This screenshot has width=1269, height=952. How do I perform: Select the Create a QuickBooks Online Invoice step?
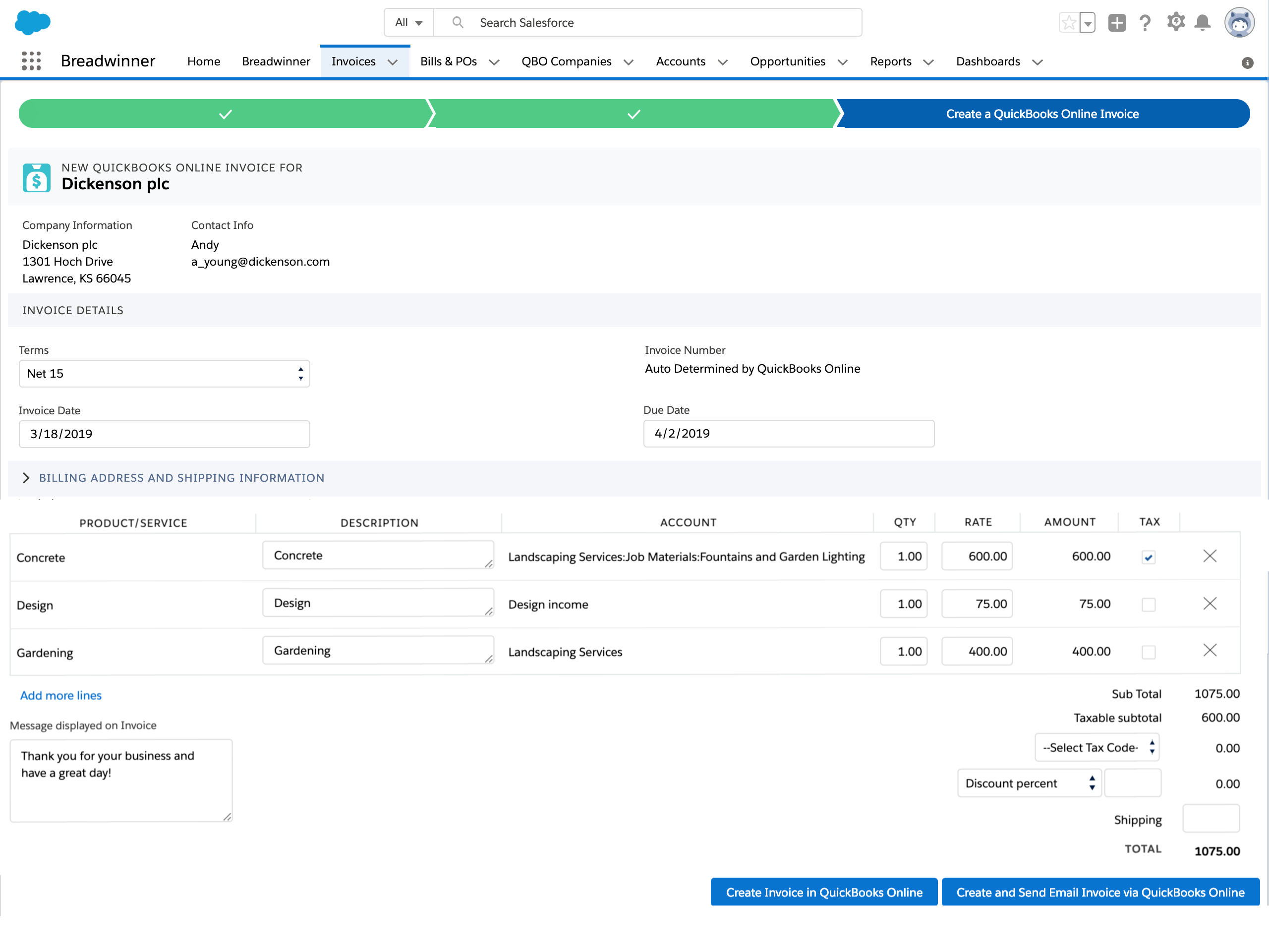click(1042, 113)
